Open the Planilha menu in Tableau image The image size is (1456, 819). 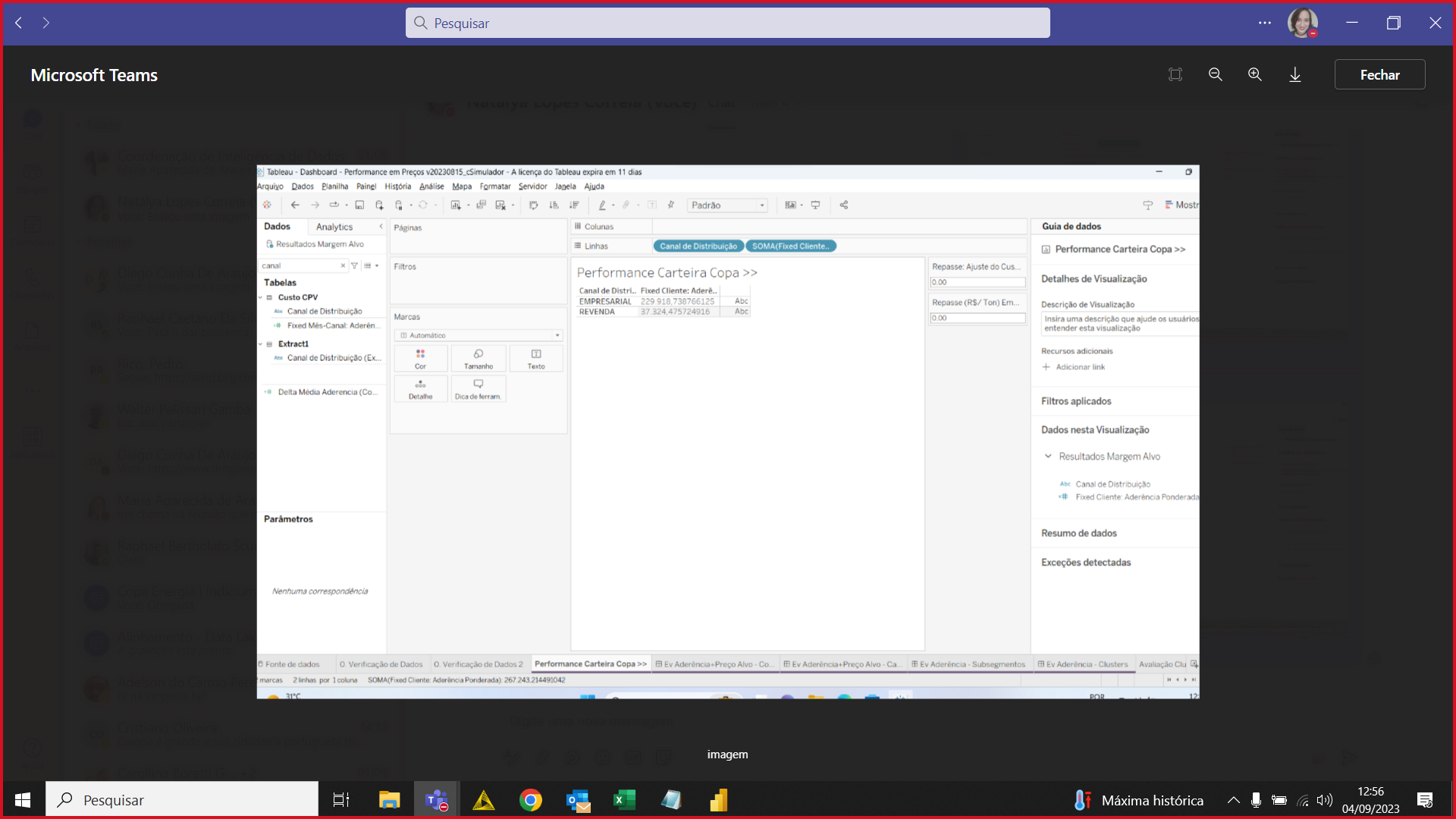pos(334,187)
